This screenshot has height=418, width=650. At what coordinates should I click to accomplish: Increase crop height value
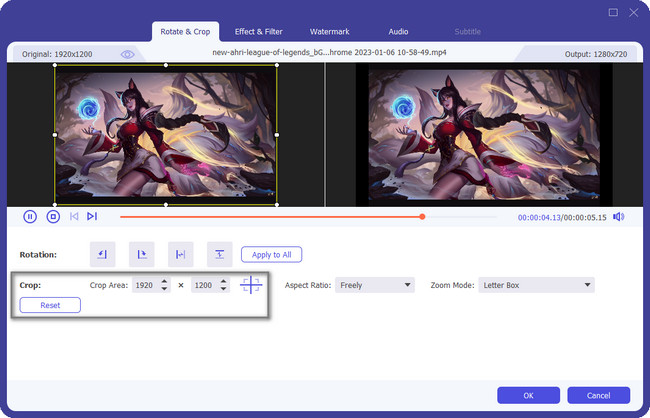click(x=223, y=282)
